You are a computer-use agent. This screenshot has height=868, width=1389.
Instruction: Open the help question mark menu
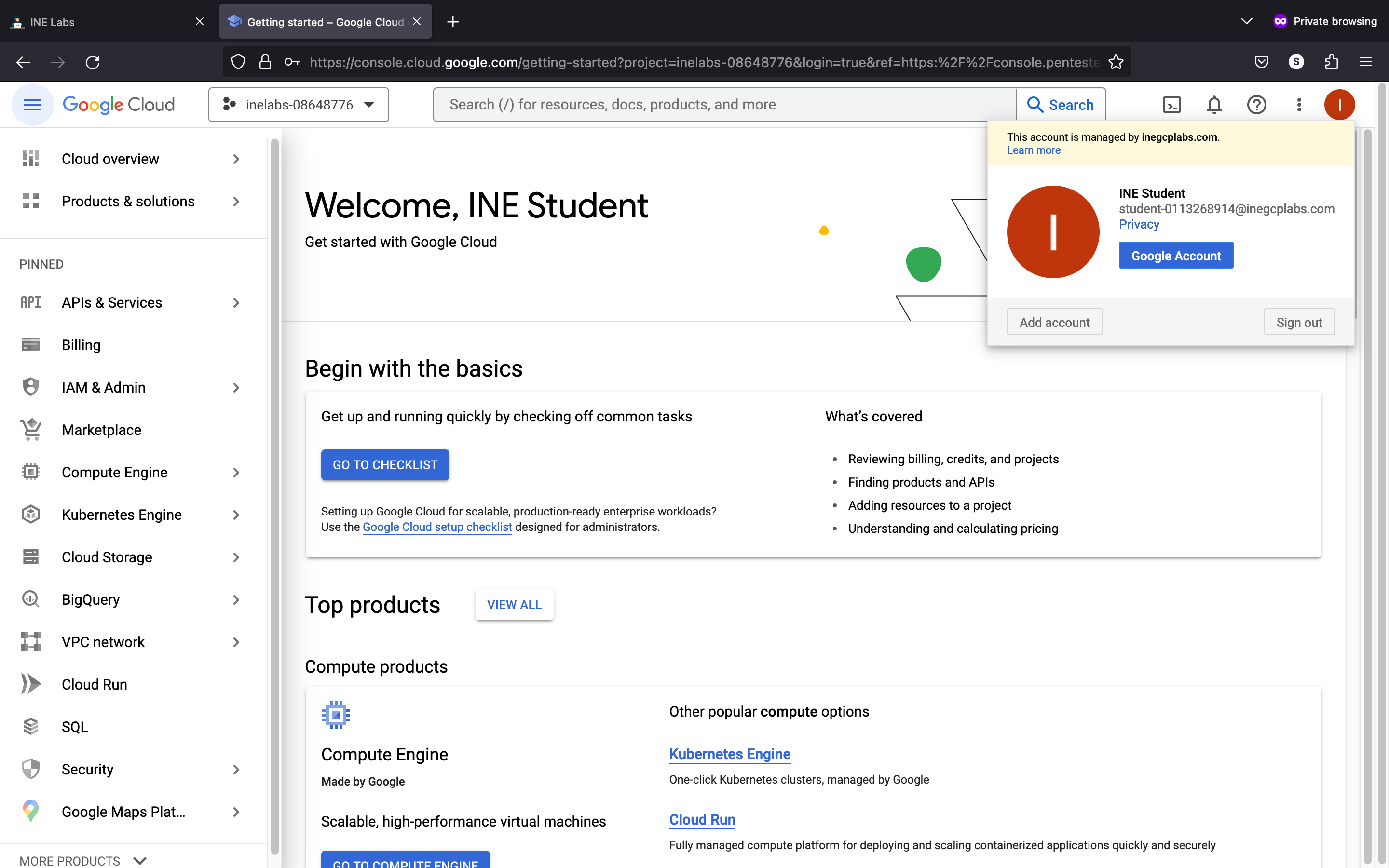[x=1256, y=105]
